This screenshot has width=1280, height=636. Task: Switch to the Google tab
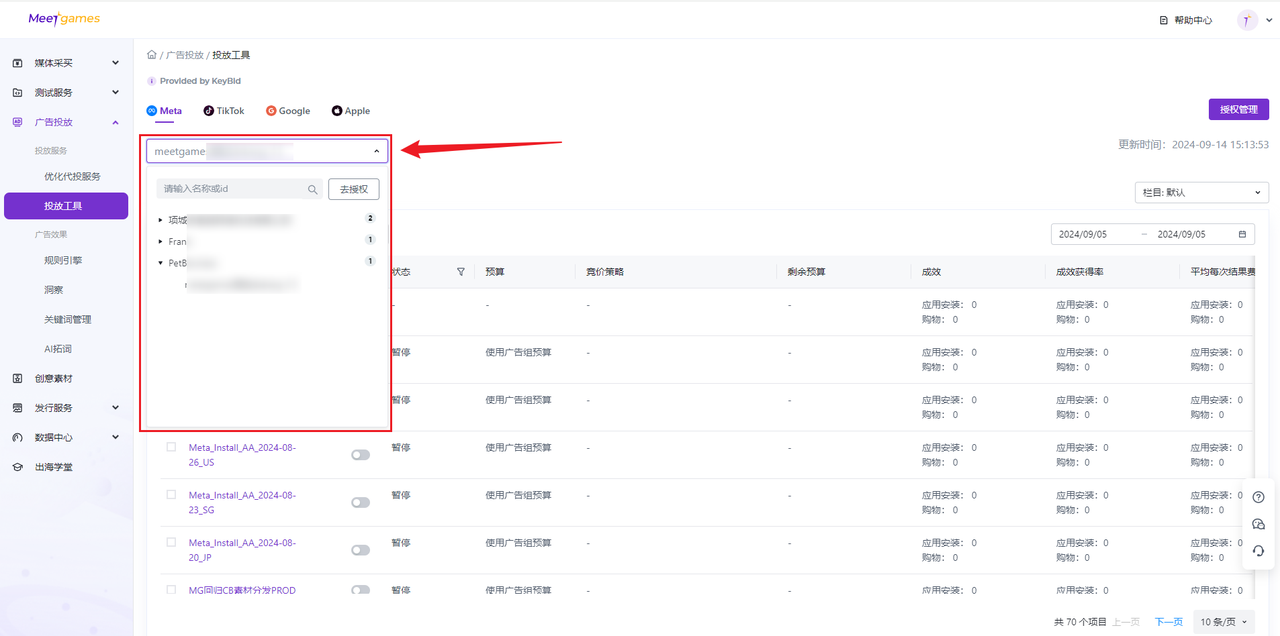(x=288, y=111)
